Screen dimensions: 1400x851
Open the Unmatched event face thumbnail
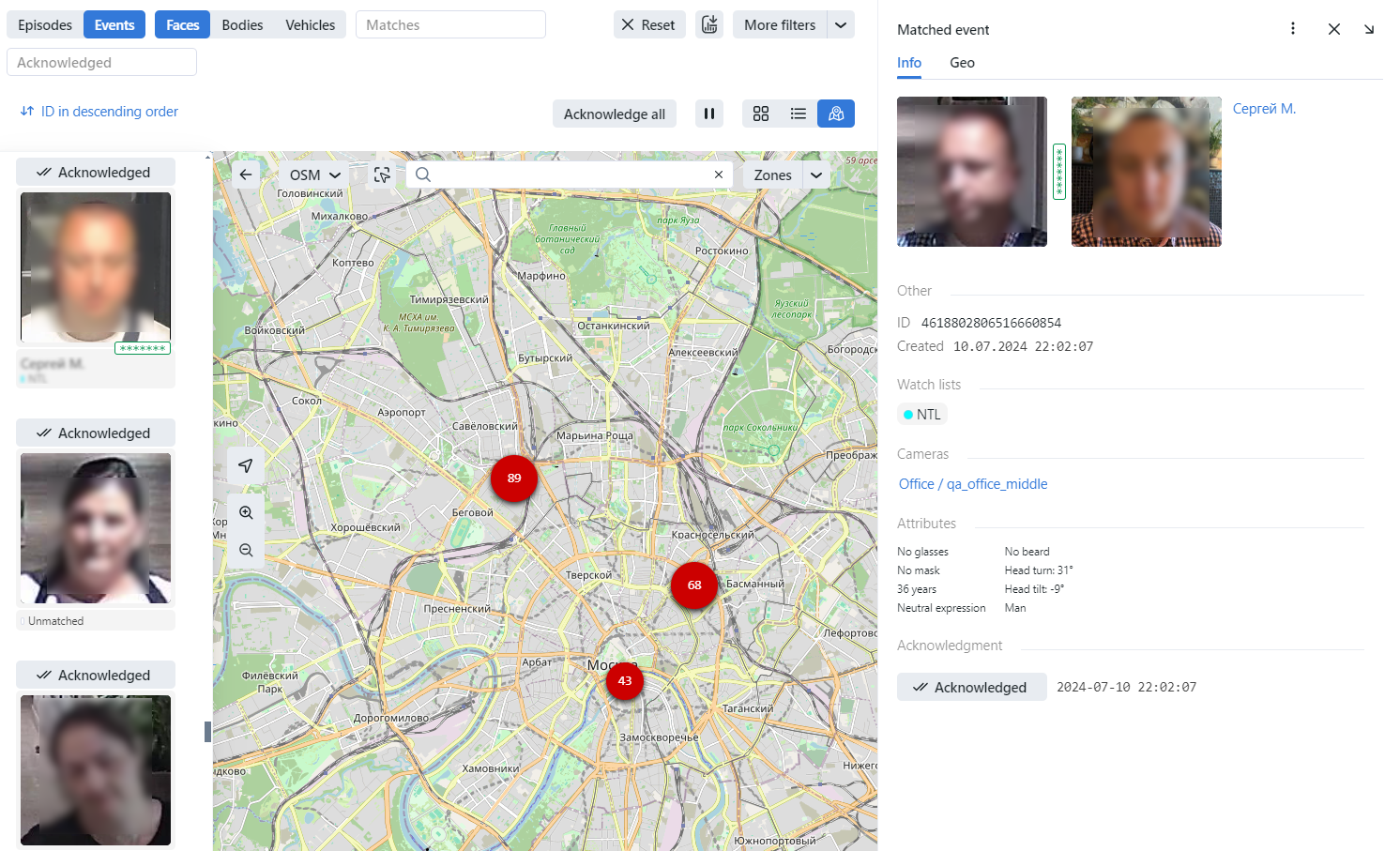(96, 528)
